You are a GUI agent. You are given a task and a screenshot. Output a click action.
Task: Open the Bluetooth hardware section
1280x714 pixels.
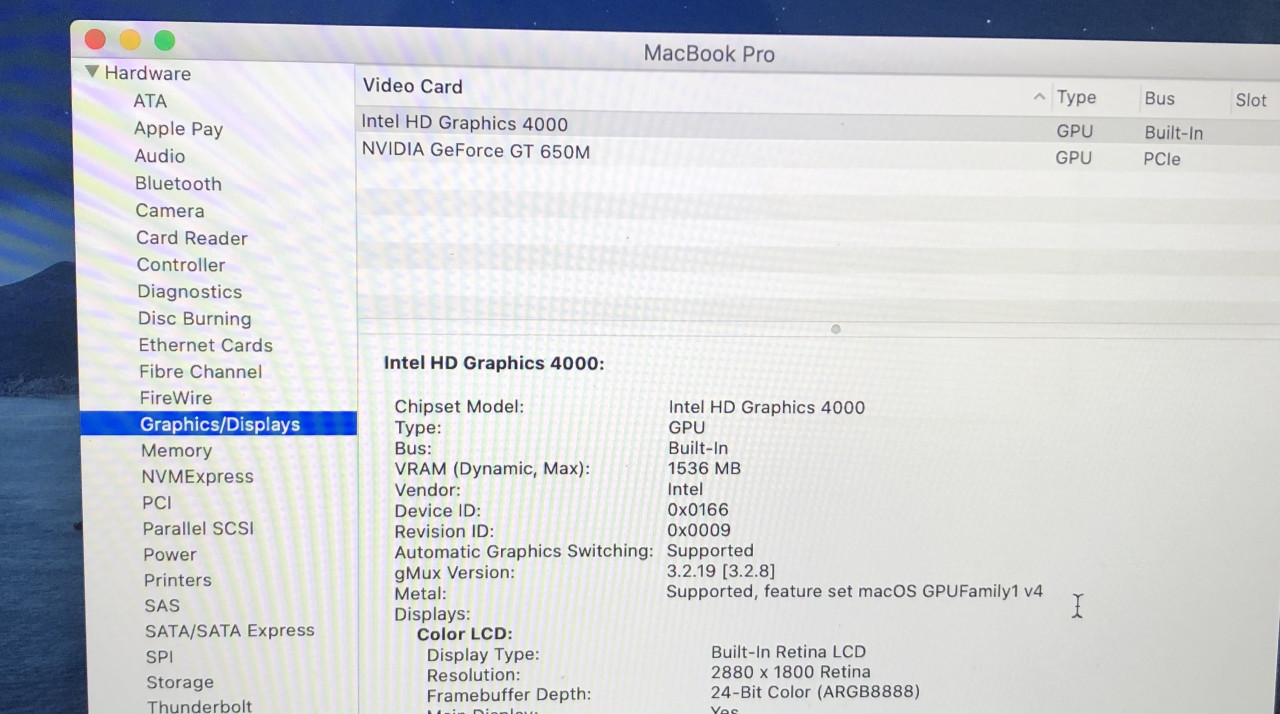point(178,184)
